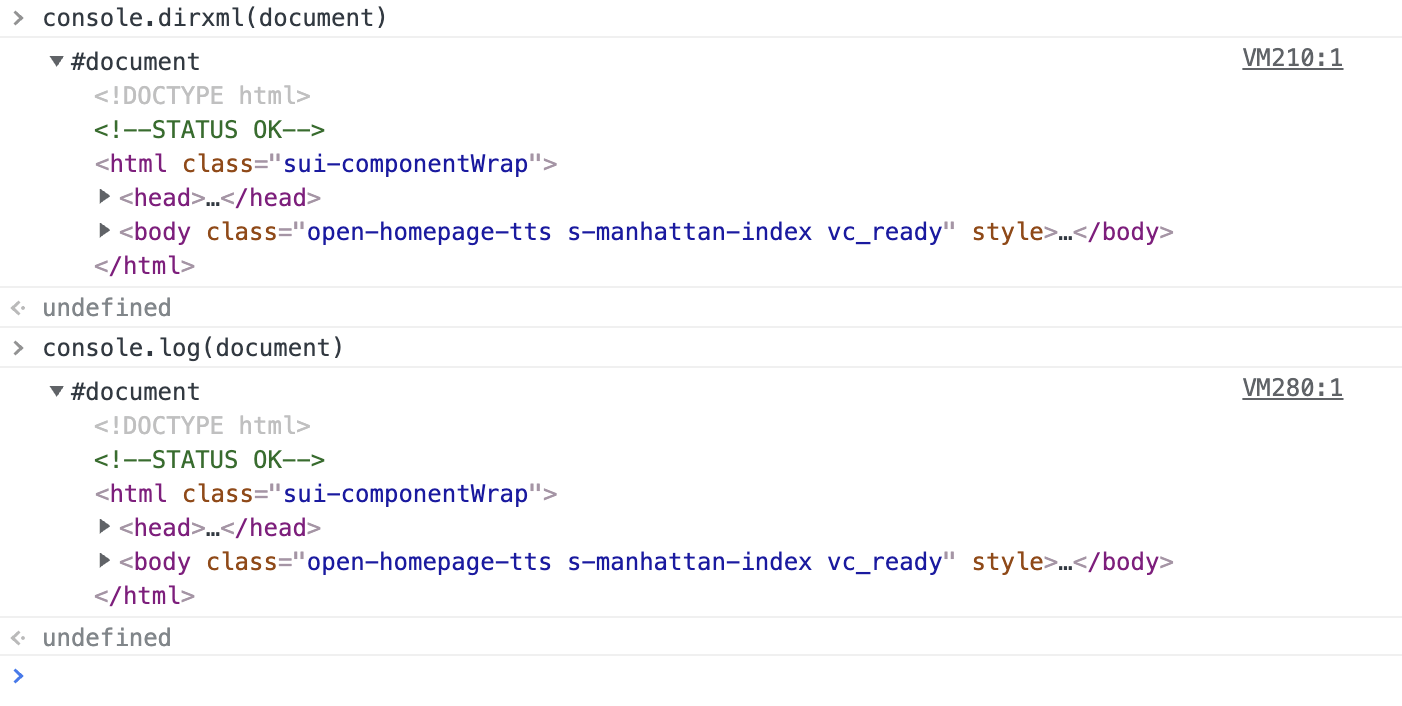Select the second html sui-componentWrap opening tag
Image resolution: width=1402 pixels, height=706 pixels.
pyautogui.click(x=325, y=494)
